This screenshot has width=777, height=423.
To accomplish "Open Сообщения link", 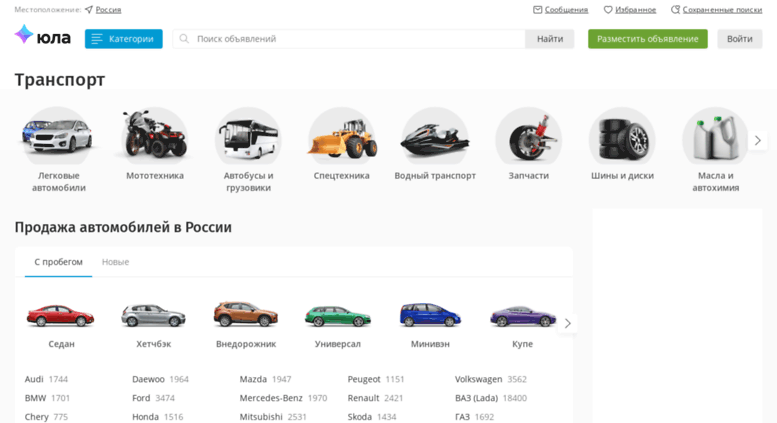I will point(566,9).
